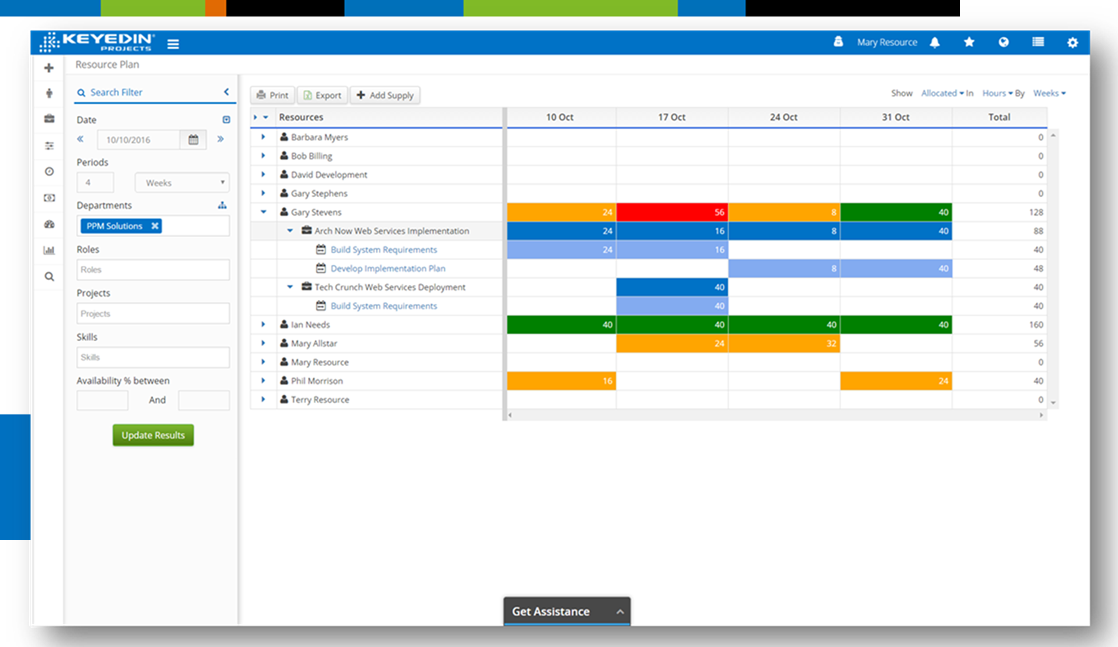Screen dimensions: 1118x647
Task: Open the briefcase icon in sidebar
Action: 49,119
